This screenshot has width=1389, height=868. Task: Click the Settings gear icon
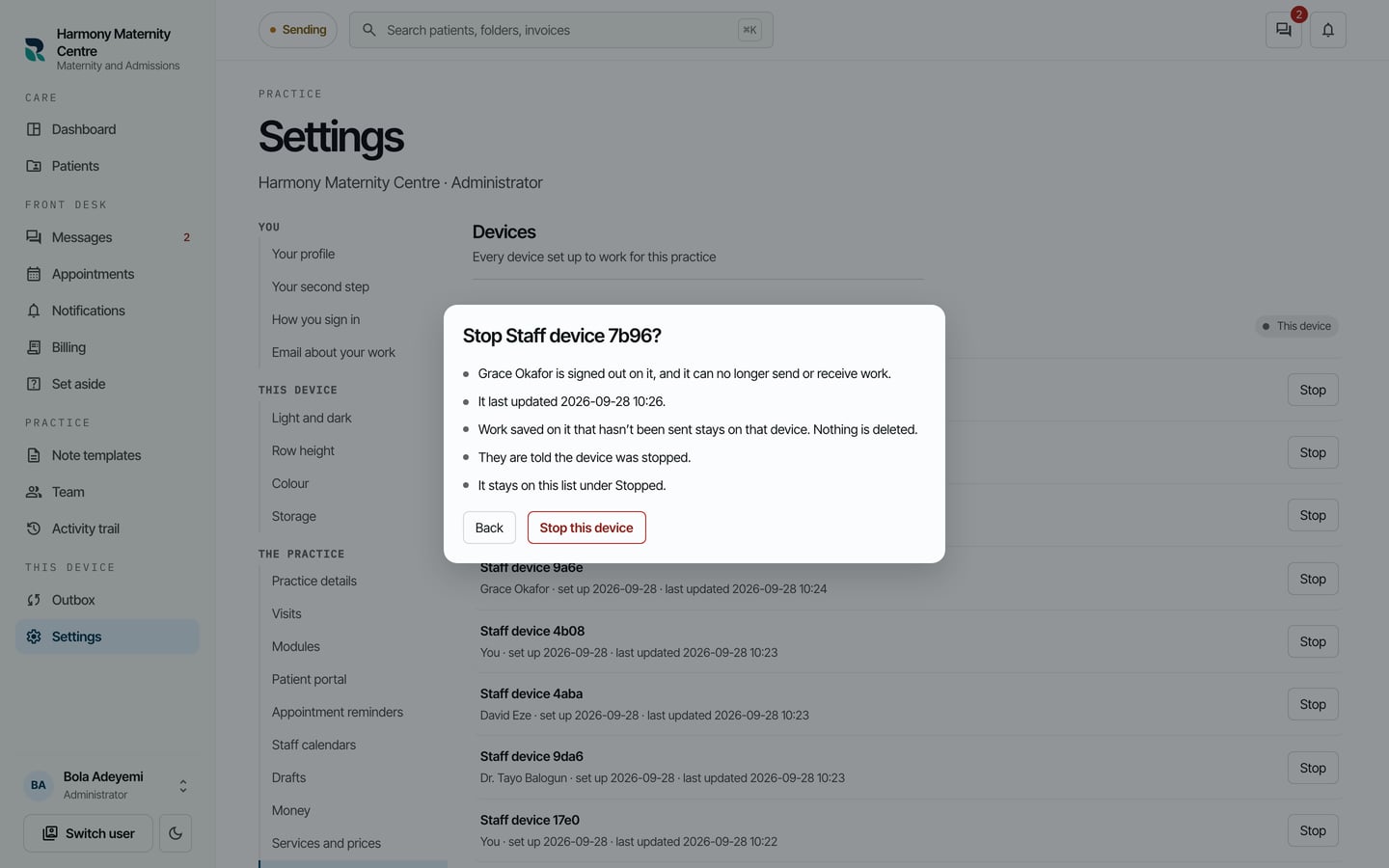pos(34,637)
